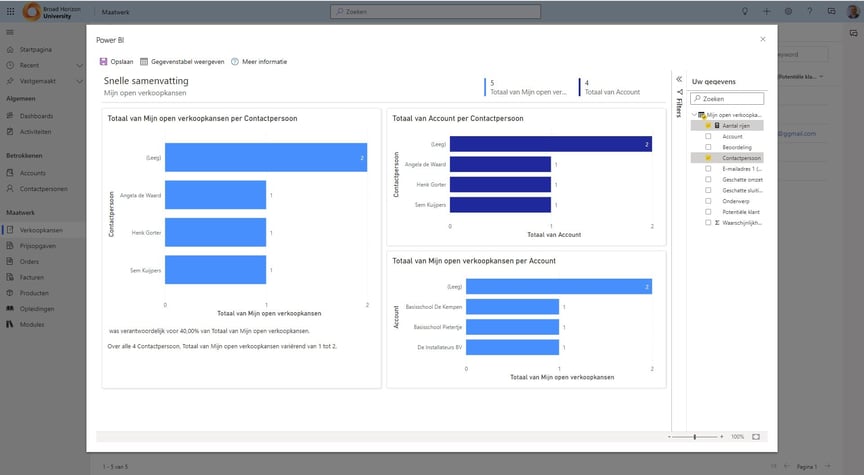Click the Totaal van Account summary card
Screen dimensions: 864x475
coord(612,87)
